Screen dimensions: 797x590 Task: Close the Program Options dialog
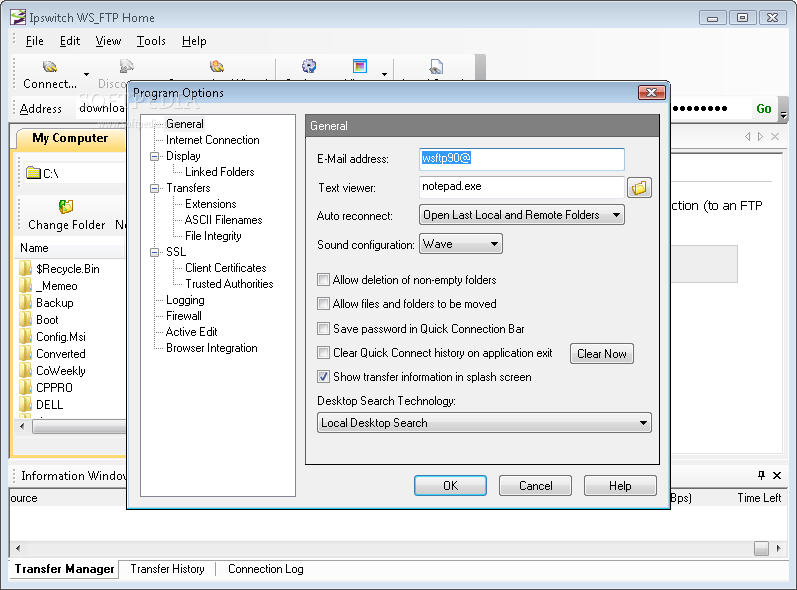[x=652, y=92]
